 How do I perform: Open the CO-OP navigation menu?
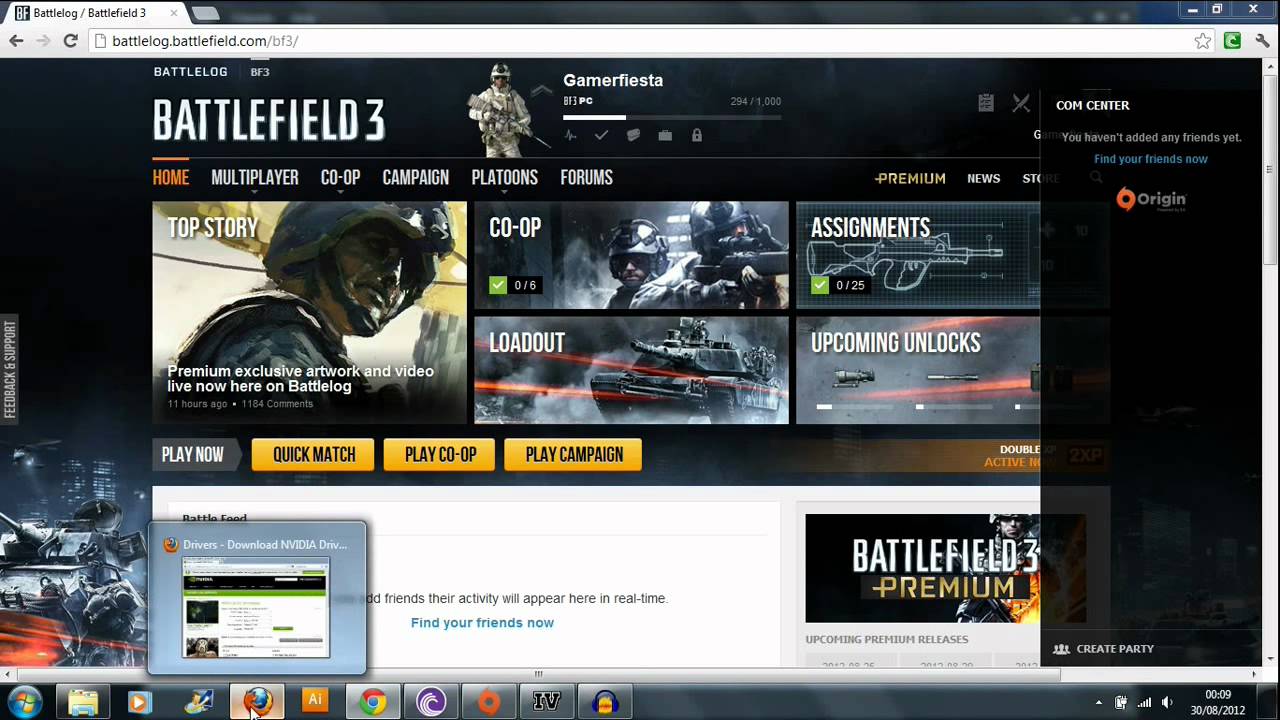[x=340, y=178]
